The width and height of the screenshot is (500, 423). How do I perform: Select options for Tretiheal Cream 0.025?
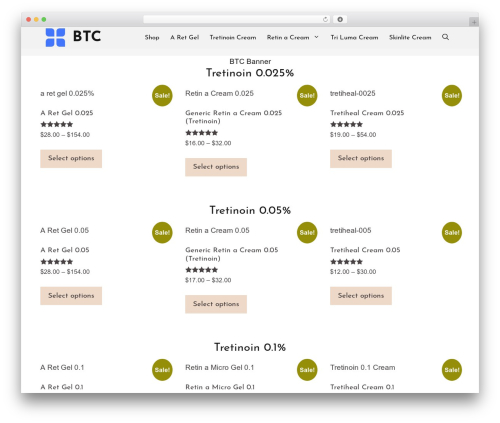pos(361,158)
